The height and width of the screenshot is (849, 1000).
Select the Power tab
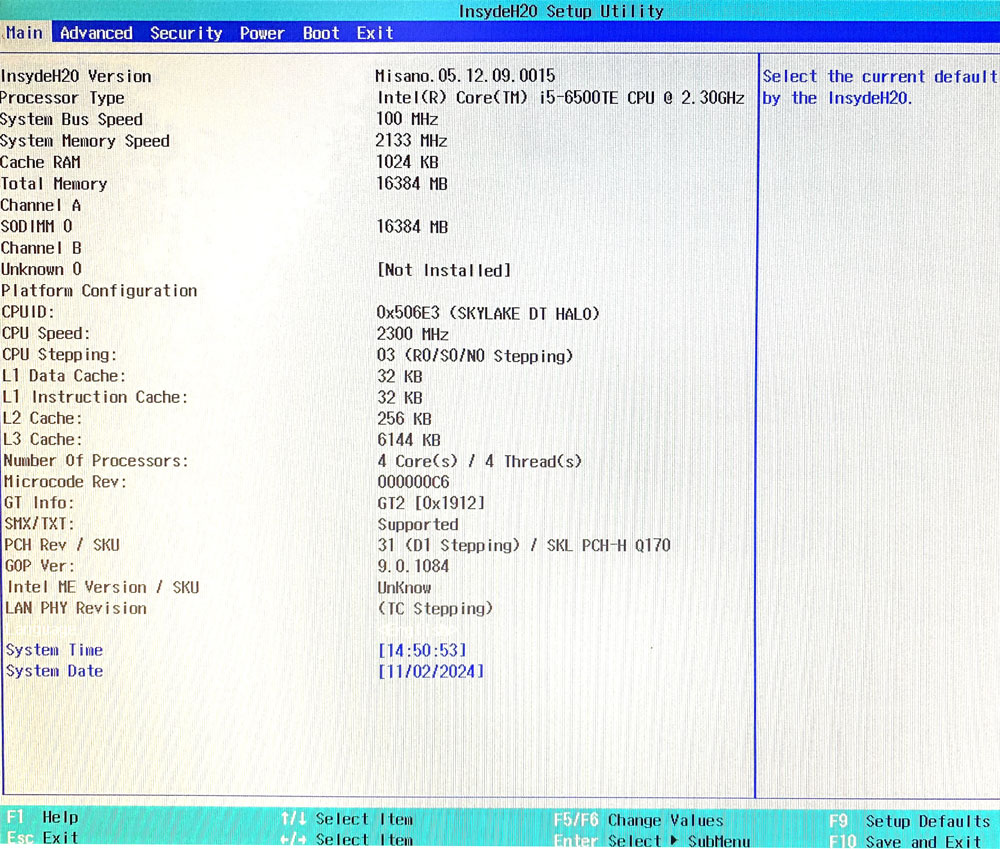point(262,33)
